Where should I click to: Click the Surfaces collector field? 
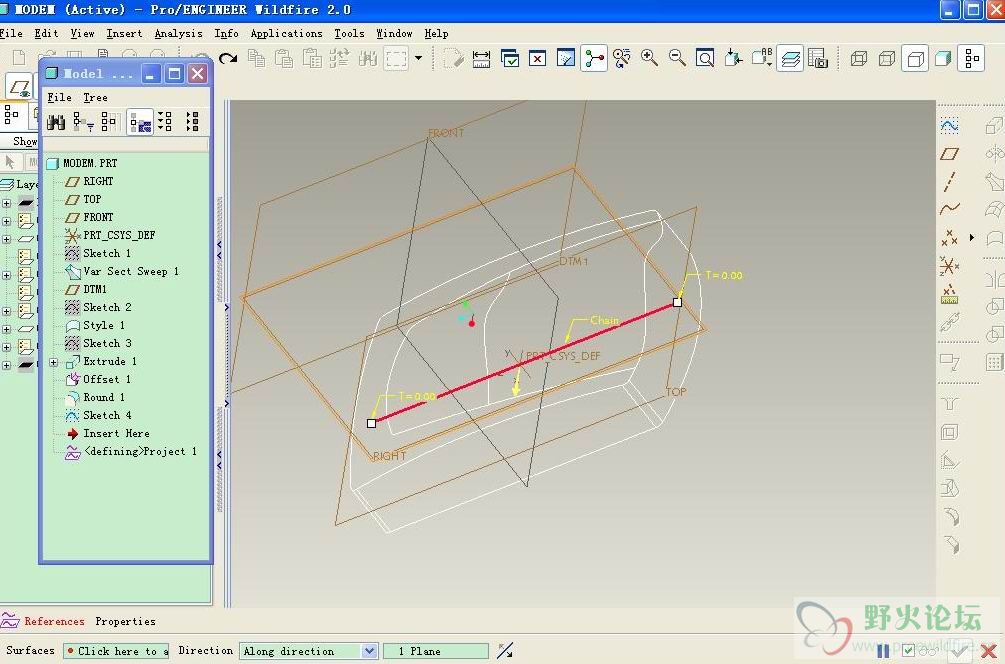(115, 651)
